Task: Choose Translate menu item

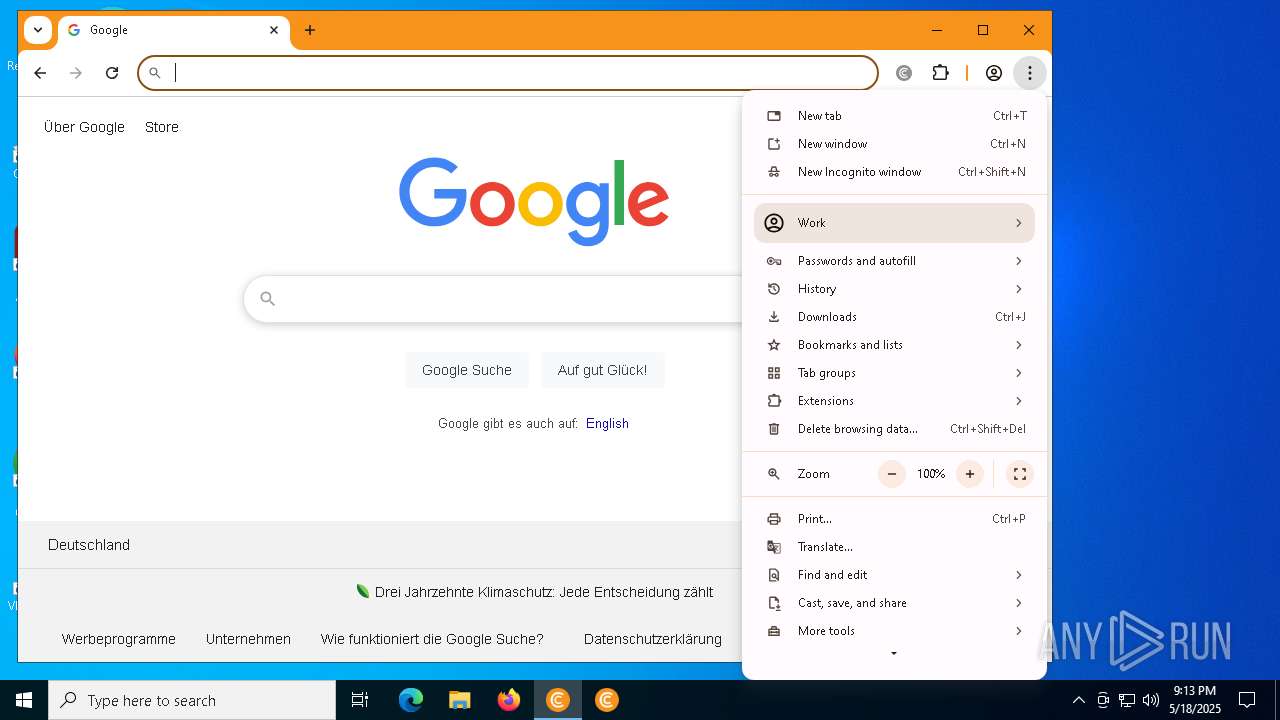Action: [x=895, y=547]
